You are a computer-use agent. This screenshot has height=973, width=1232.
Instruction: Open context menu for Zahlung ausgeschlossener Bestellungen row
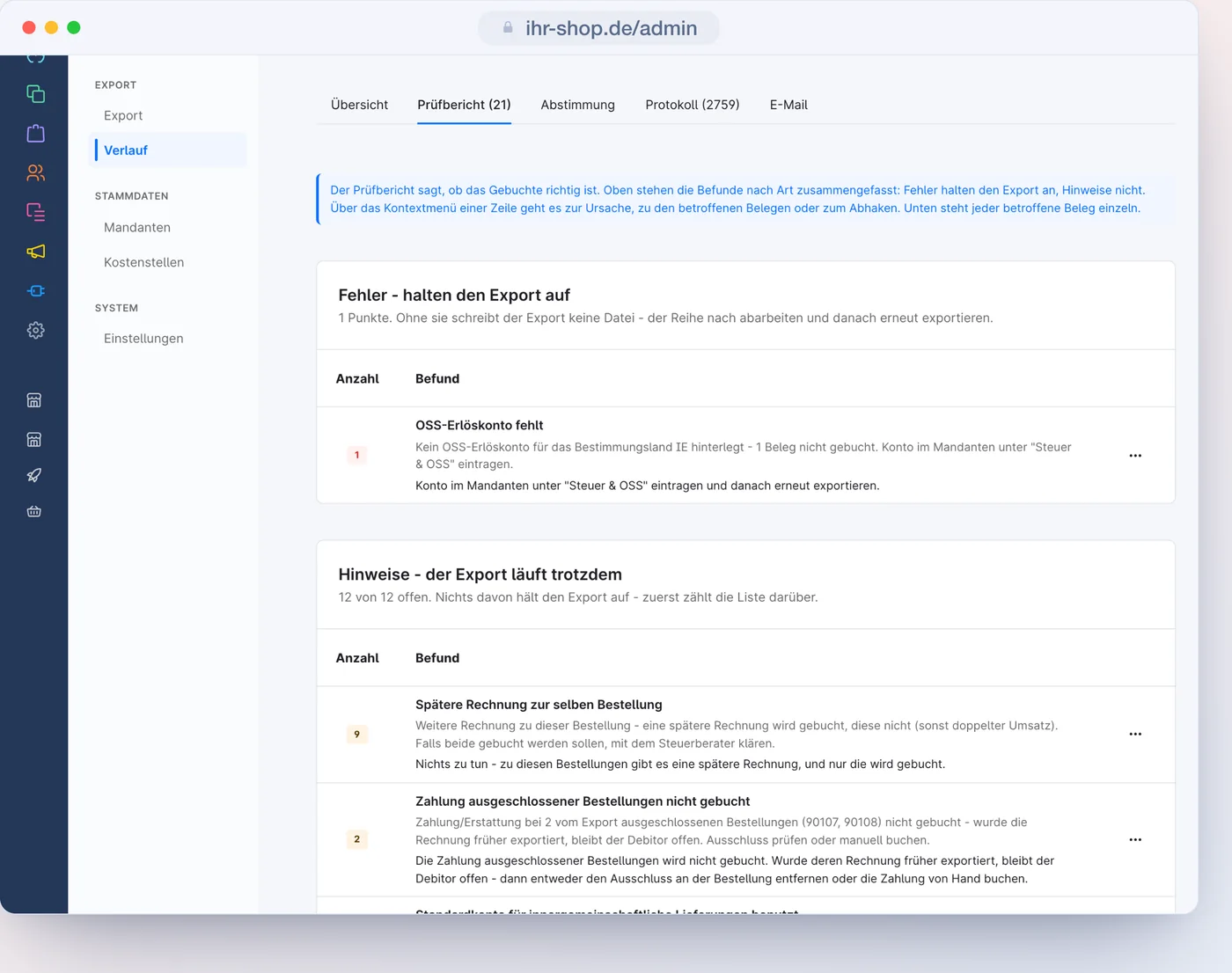click(x=1135, y=839)
